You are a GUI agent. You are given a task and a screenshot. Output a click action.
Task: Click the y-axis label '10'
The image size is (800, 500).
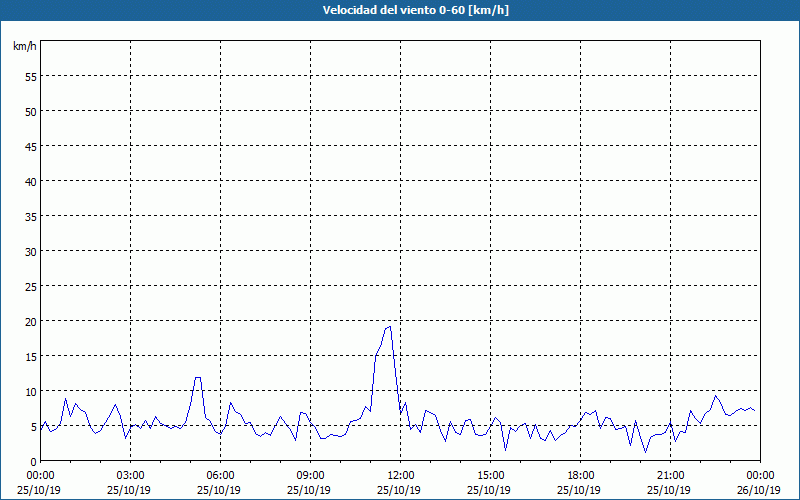(x=31, y=391)
